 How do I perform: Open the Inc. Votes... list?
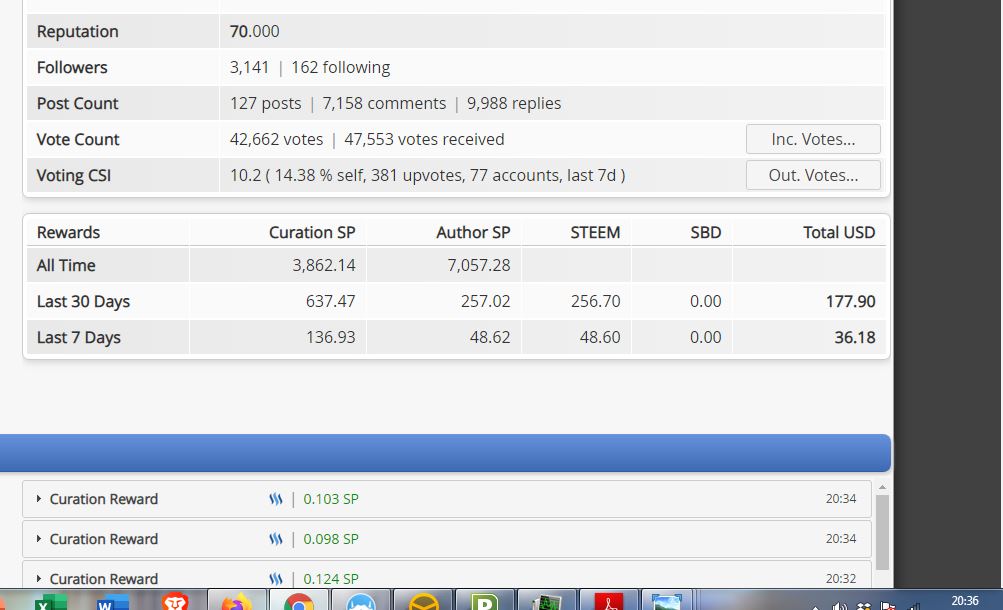tap(812, 139)
